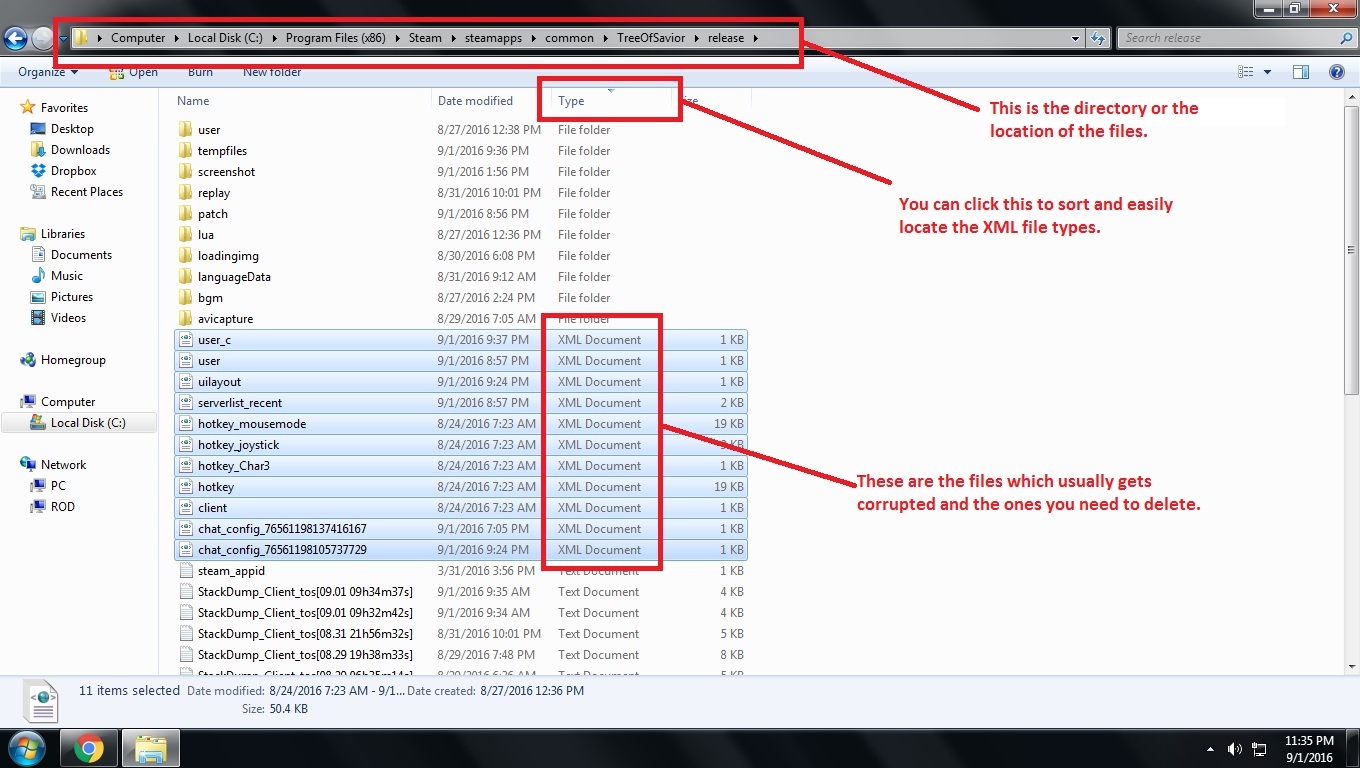Select the hotkey_mousemode XML file
This screenshot has width=1360, height=768.
coord(252,424)
